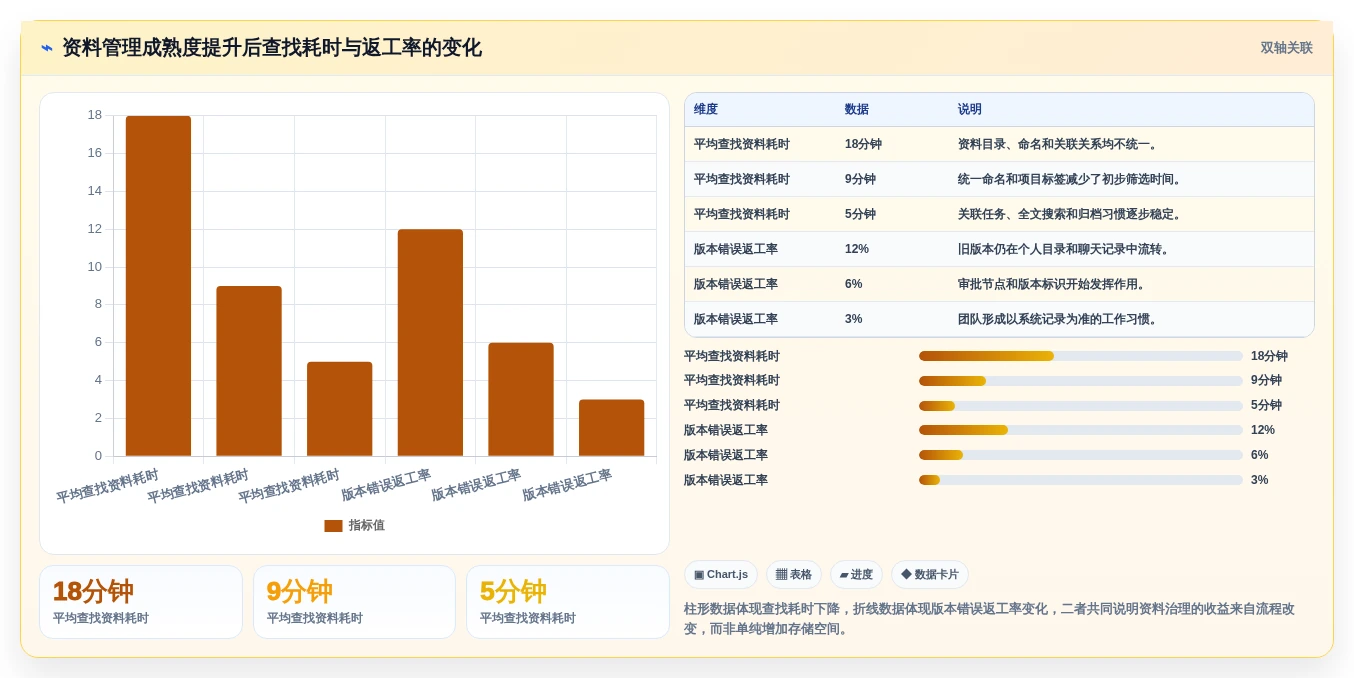Screen dimensions: 1354x678
Task: Open the 18分钟 data card
Action: click(x=141, y=602)
